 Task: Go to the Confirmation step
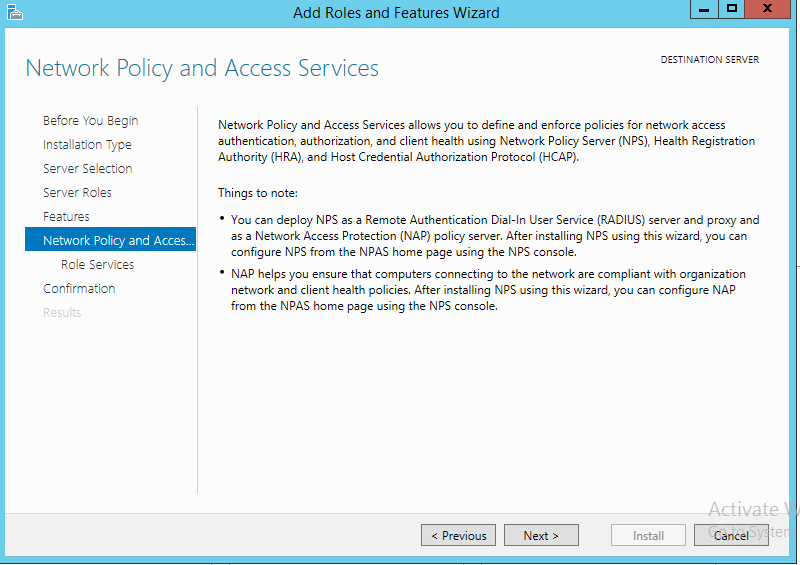79,289
